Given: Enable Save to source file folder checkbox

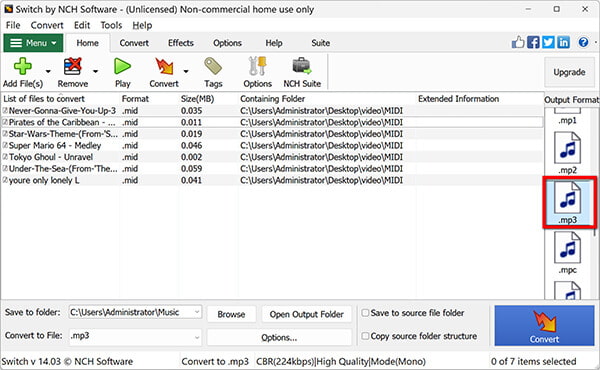Looking at the screenshot, I should pyautogui.click(x=365, y=313).
